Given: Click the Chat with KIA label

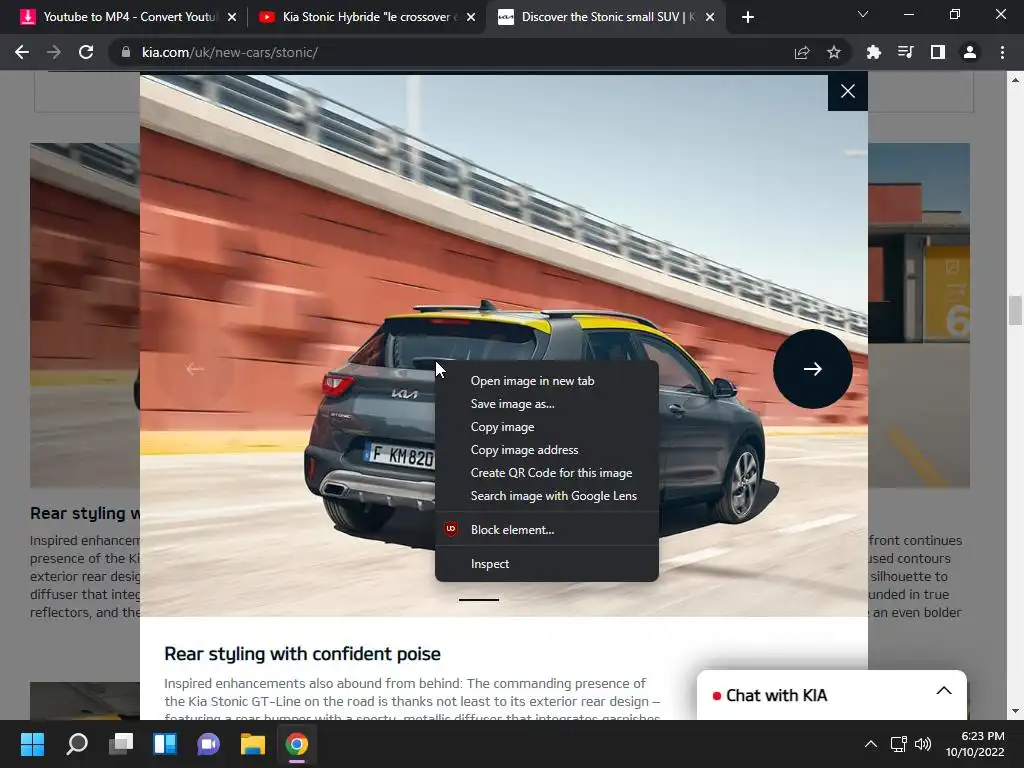Looking at the screenshot, I should (776, 696).
